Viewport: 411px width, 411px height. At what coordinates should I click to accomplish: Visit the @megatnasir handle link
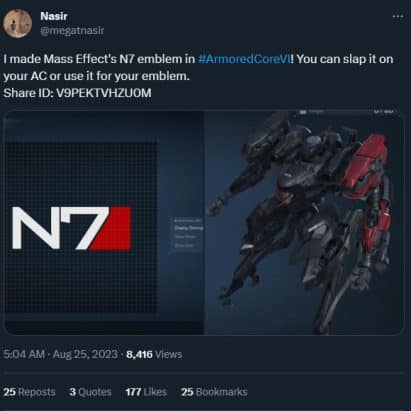(x=72, y=31)
